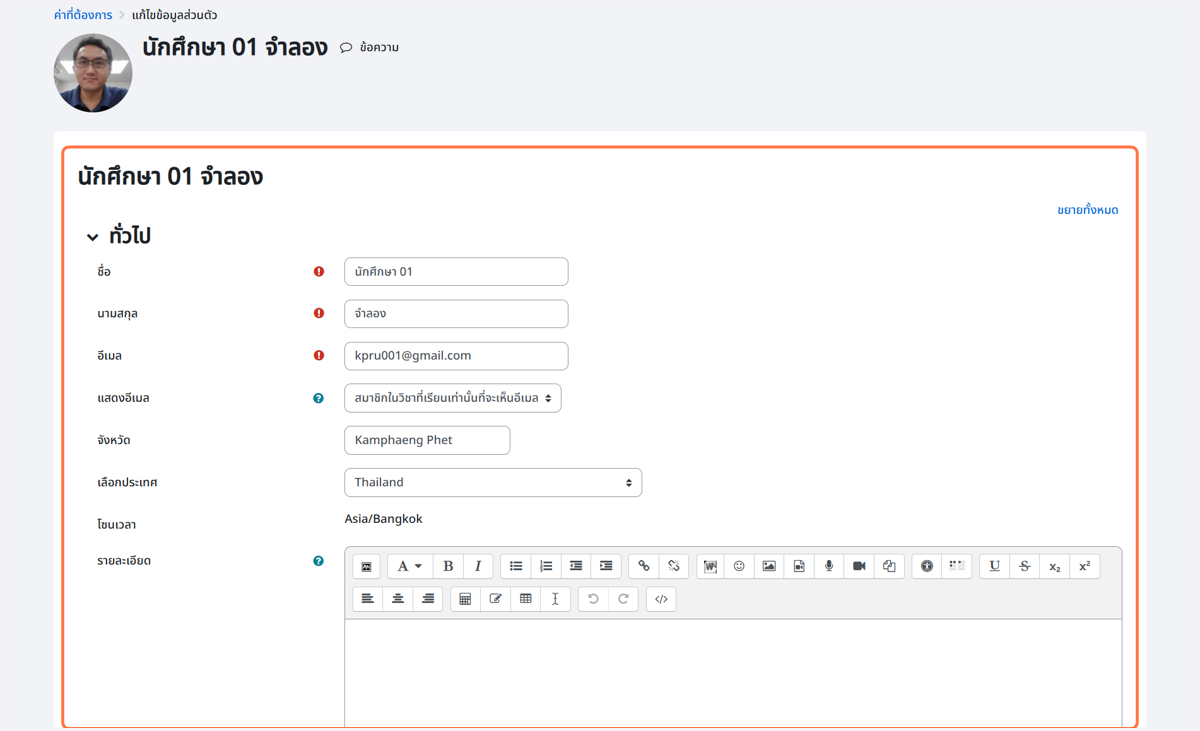Insert an ordered numbered list

tap(546, 566)
